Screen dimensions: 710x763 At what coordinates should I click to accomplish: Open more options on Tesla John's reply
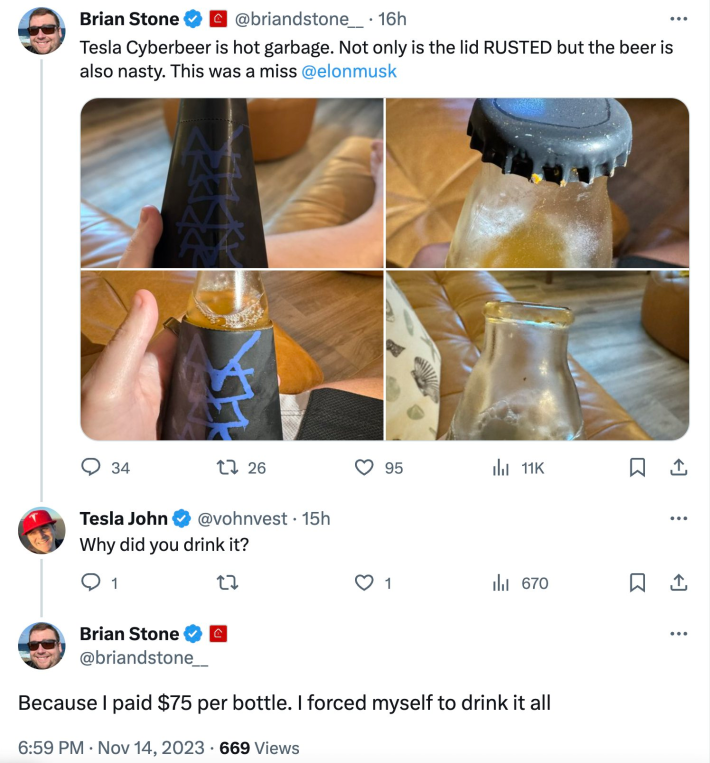678,518
